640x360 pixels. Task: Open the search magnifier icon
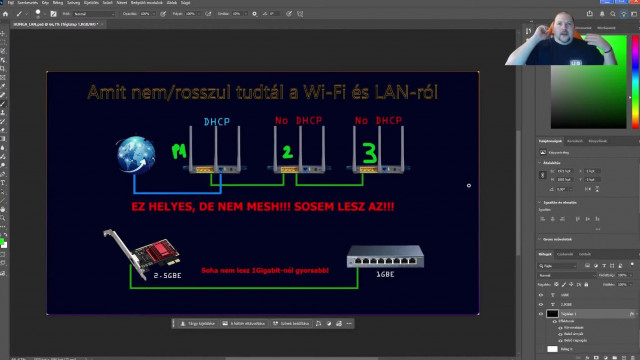pos(613,13)
